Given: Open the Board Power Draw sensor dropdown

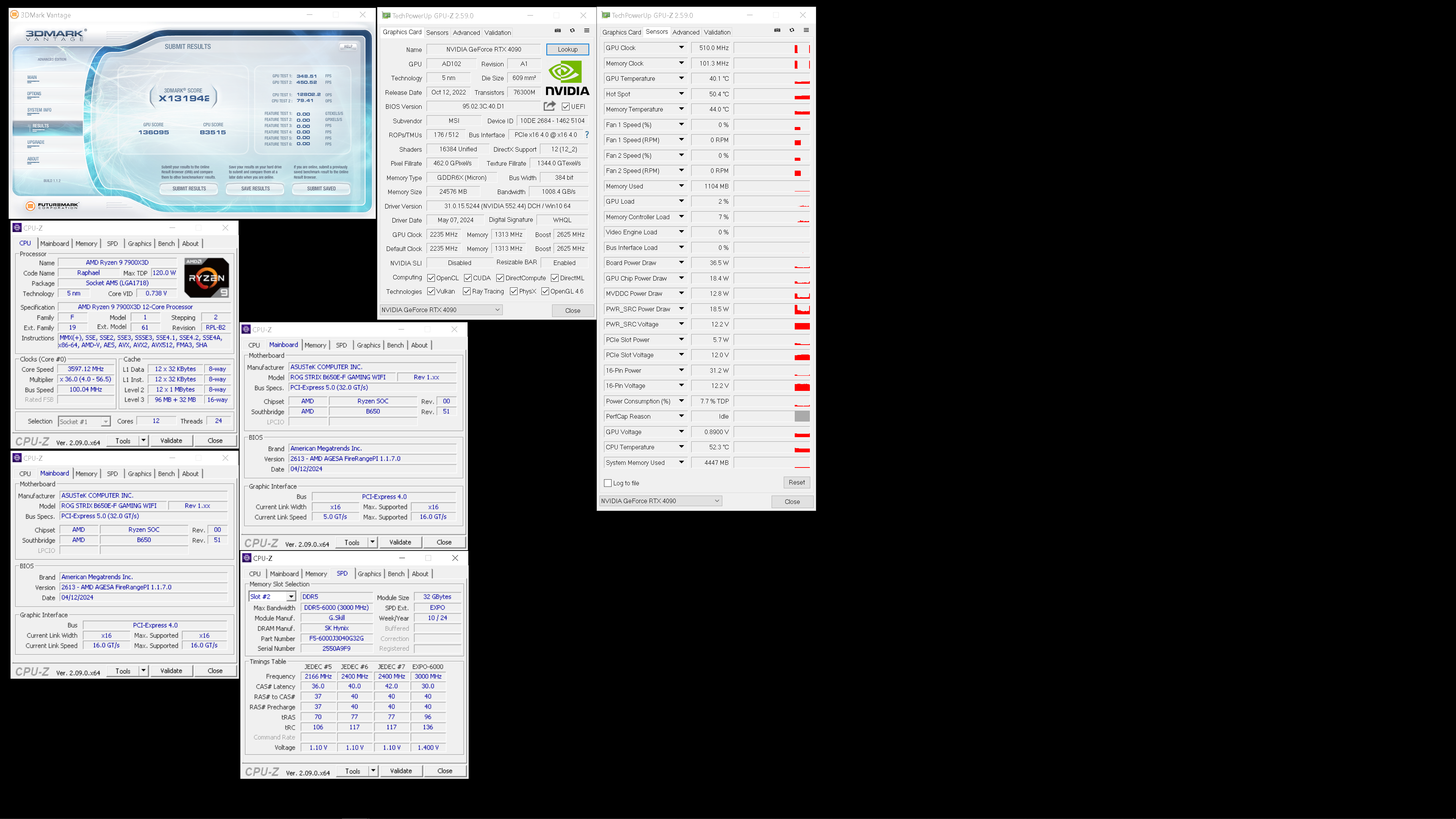Looking at the screenshot, I should tap(681, 263).
